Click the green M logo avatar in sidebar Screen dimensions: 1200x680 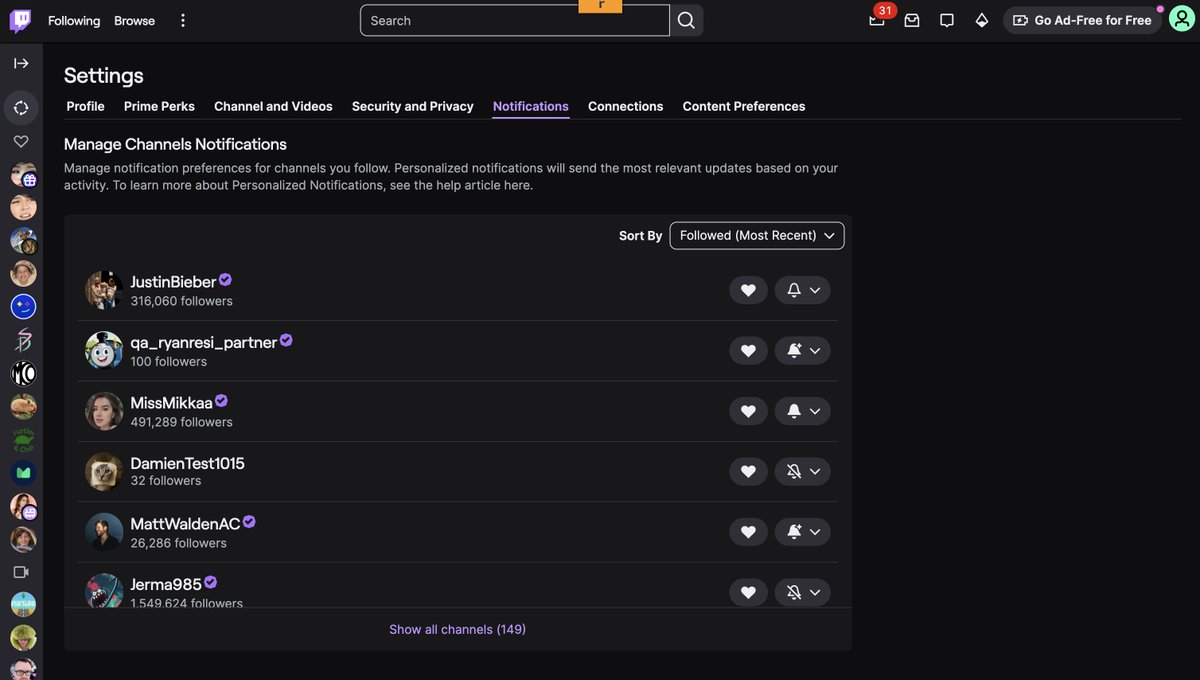23,472
